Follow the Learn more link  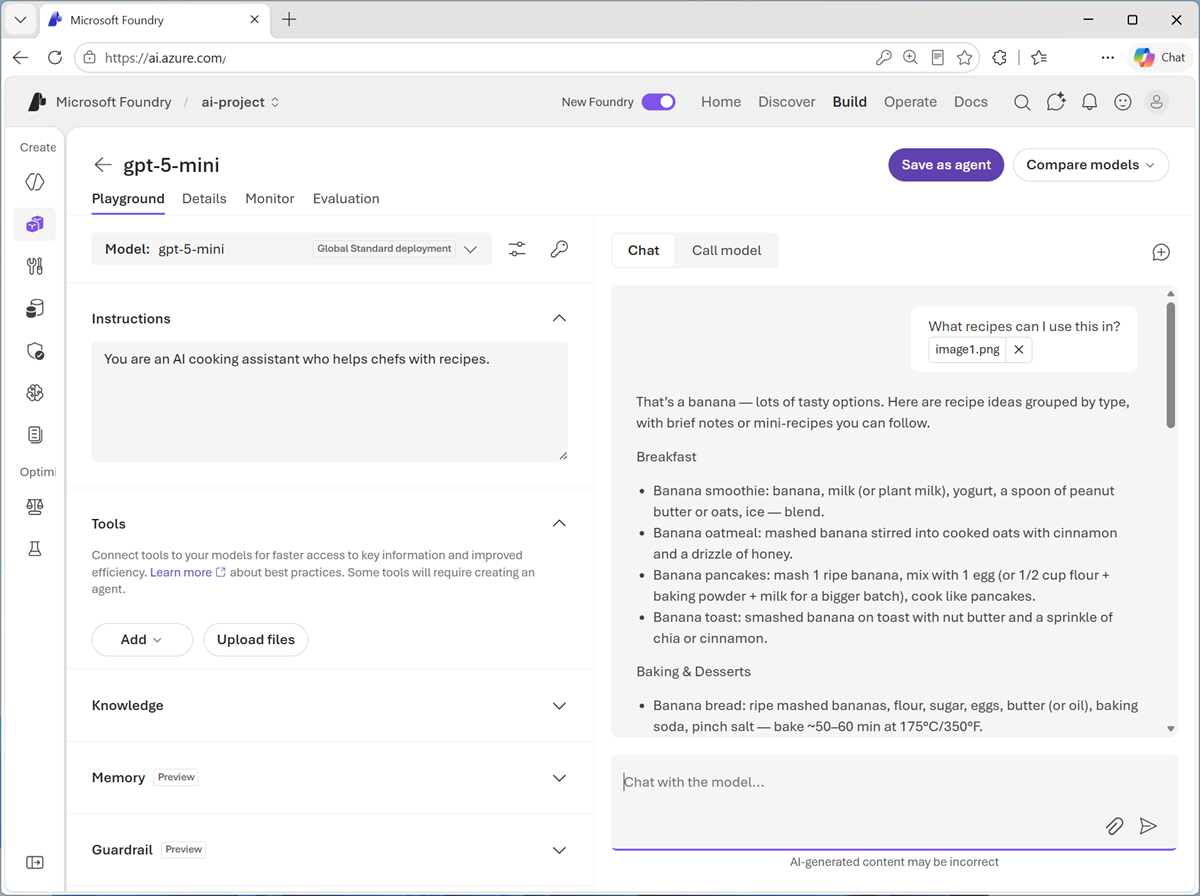pyautogui.click(x=188, y=573)
